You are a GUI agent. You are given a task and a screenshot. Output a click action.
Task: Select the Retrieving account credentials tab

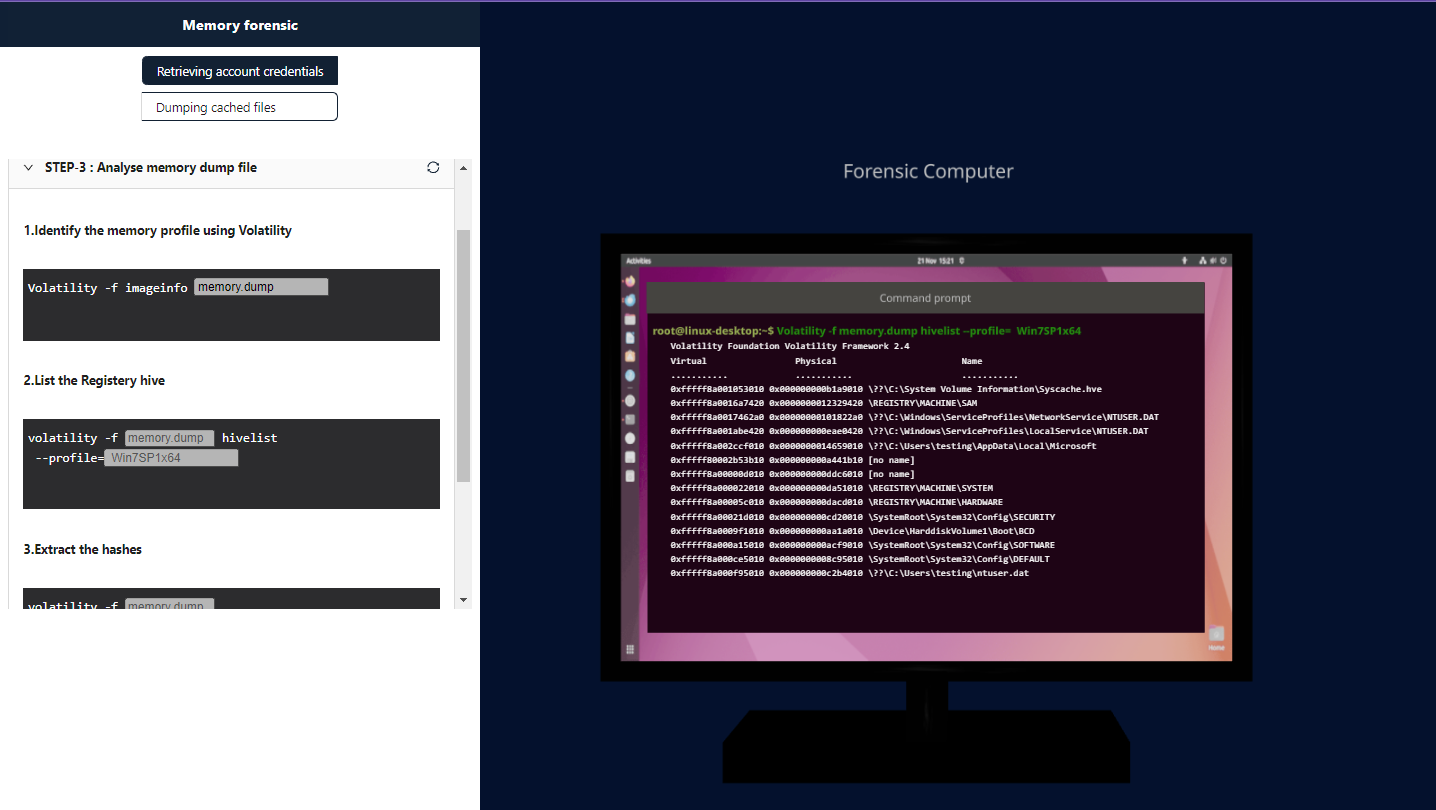tap(240, 71)
